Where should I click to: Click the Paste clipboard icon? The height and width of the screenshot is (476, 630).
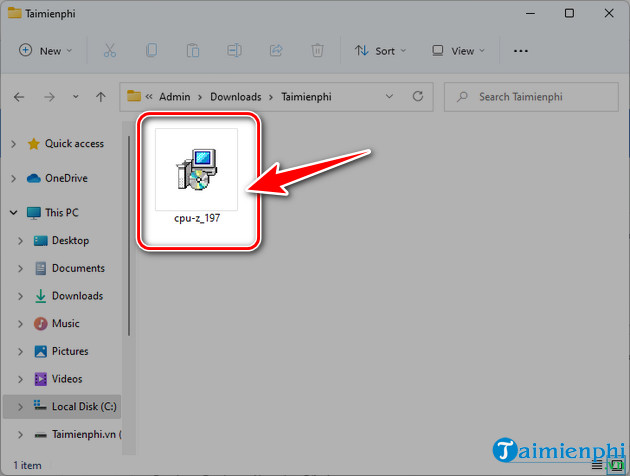(193, 51)
